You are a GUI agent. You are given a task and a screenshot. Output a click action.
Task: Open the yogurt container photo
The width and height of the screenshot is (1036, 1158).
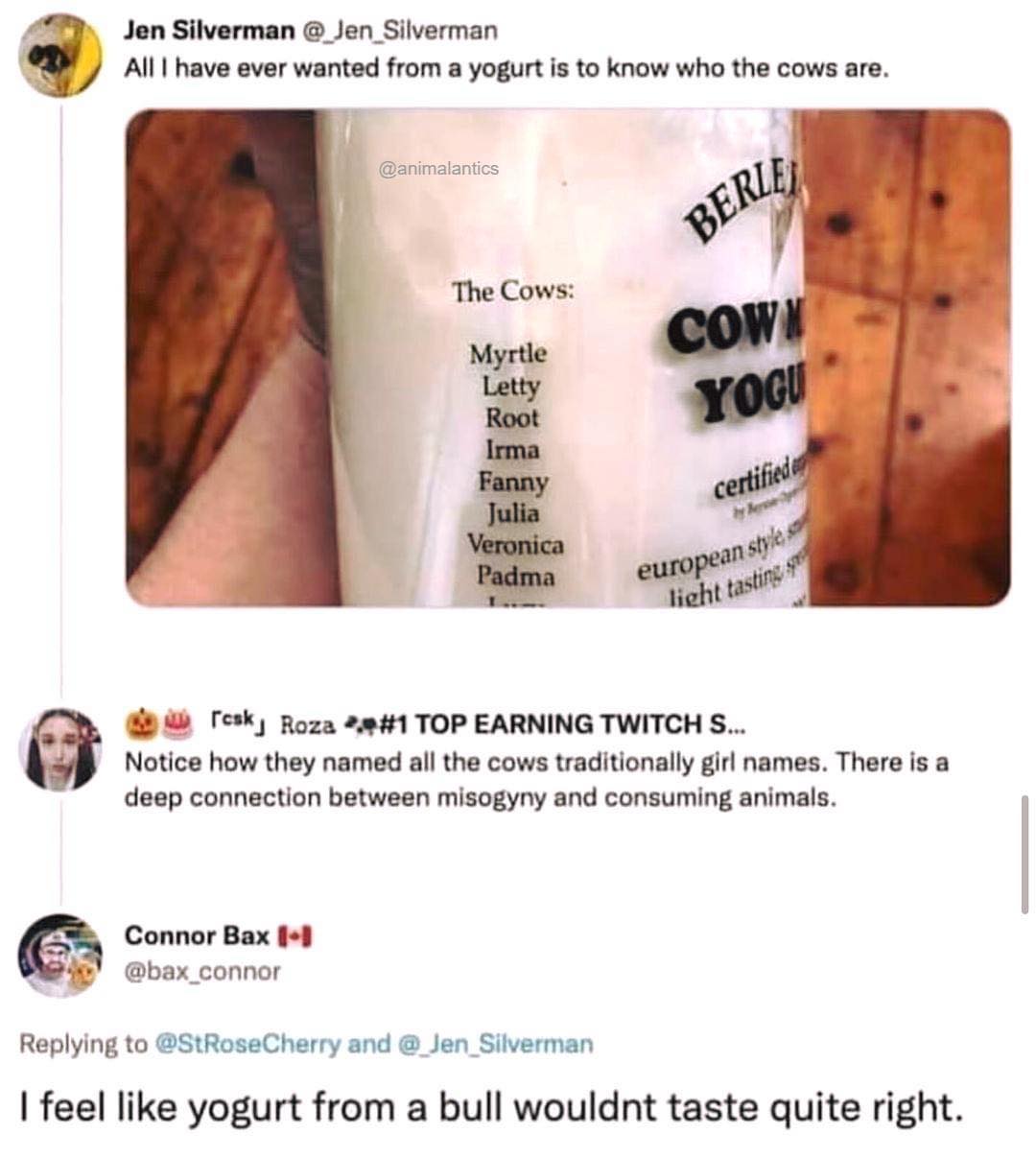(568, 358)
